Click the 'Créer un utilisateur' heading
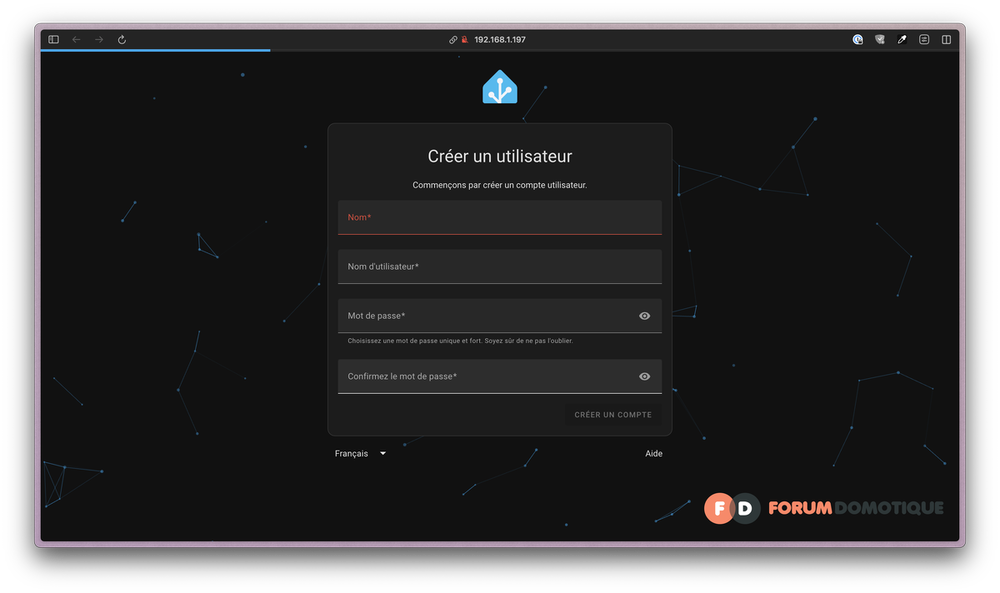 click(x=500, y=156)
